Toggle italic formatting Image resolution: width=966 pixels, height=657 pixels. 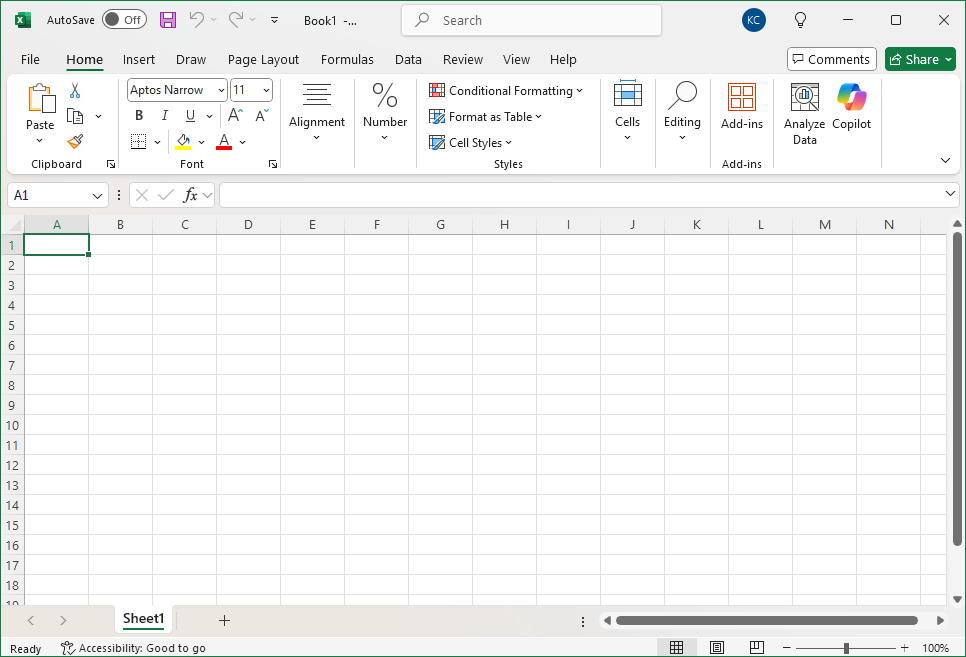[164, 116]
